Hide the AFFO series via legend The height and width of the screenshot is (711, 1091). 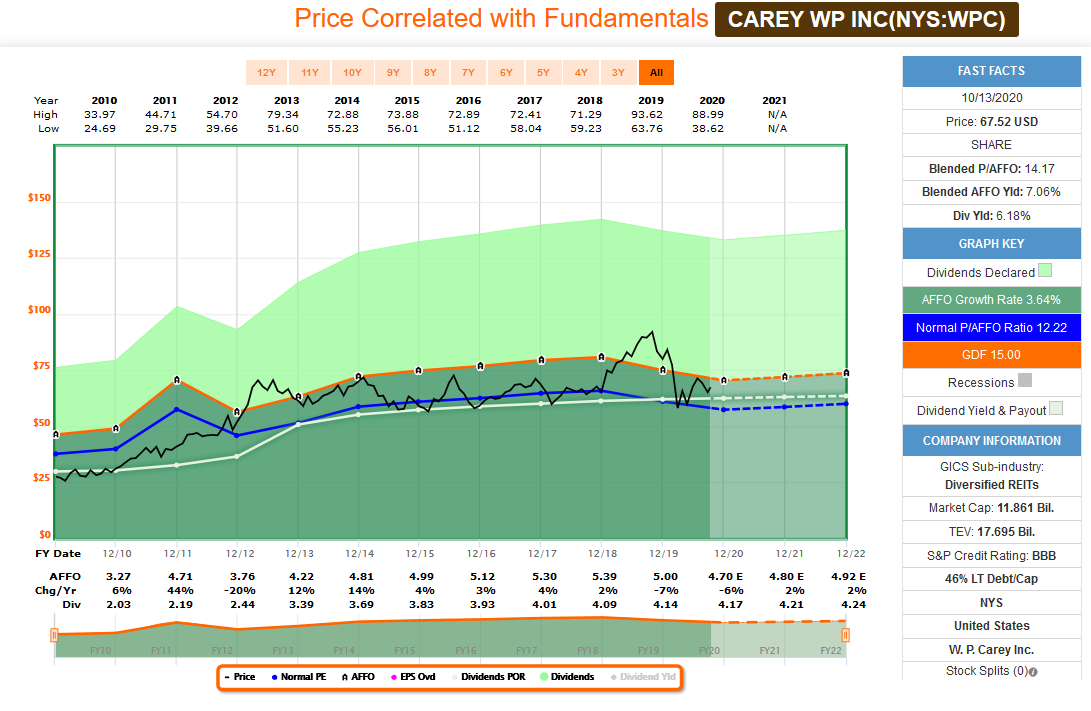(x=358, y=677)
